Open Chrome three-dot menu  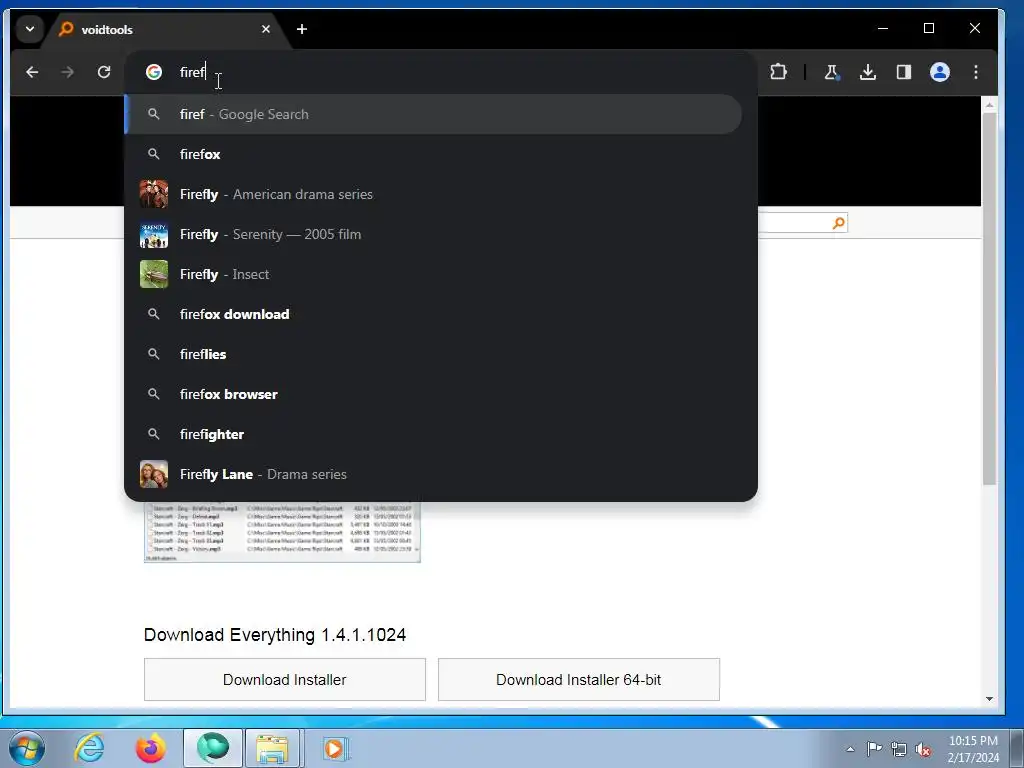coord(976,72)
